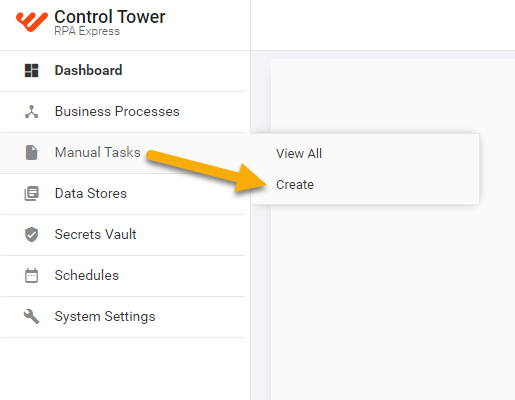Open Business Processes in the sidebar
515x400 pixels.
[x=123, y=112]
